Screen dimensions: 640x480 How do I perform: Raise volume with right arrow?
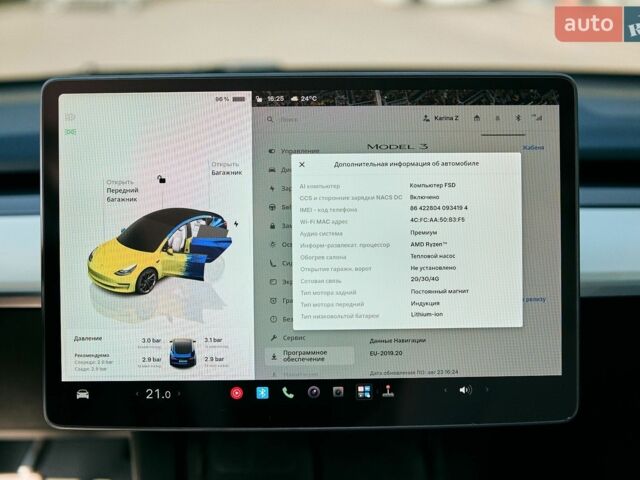487,390
